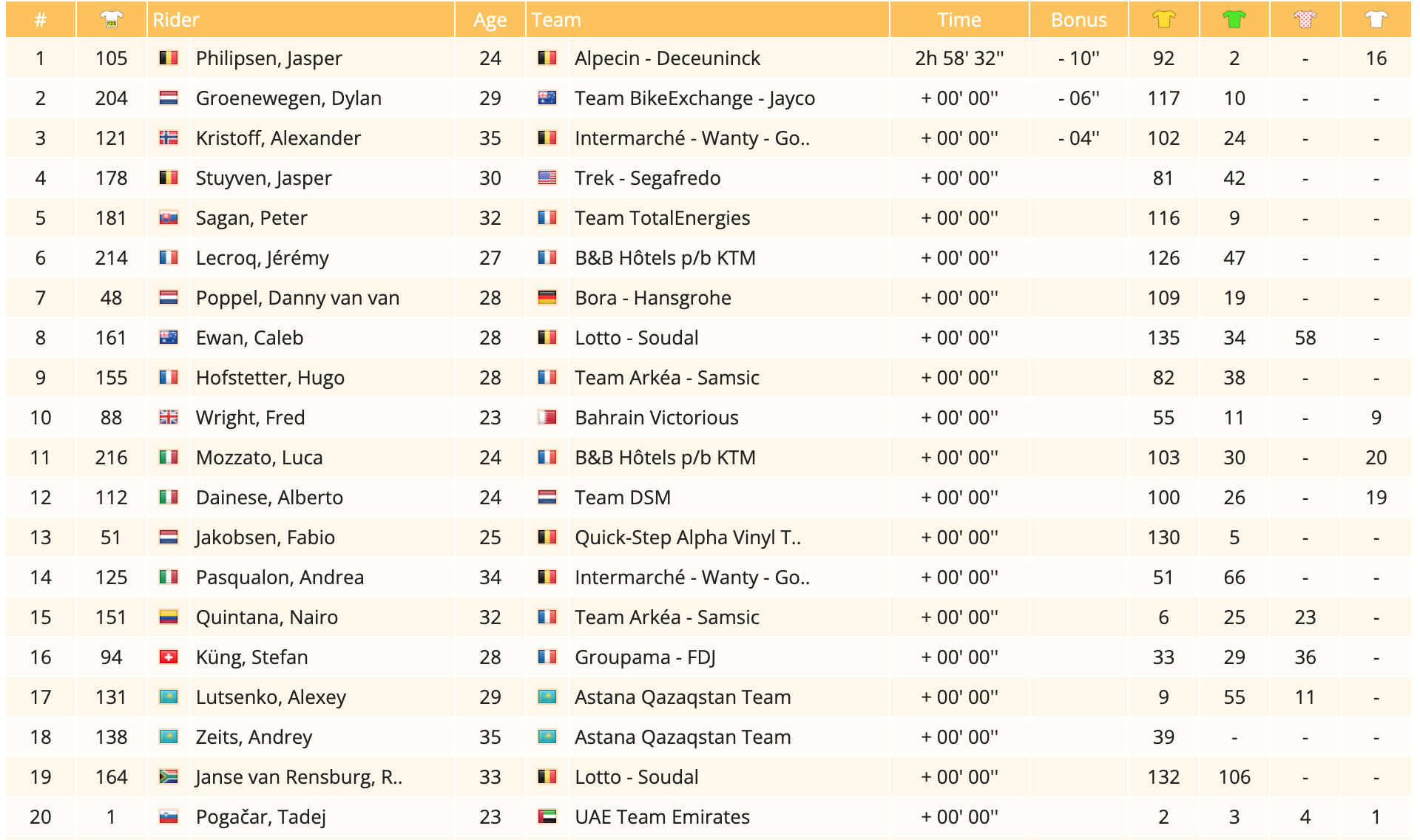This screenshot has width=1420, height=840.
Task: Click the flag beside UAE Team Emirates
Action: point(547,817)
